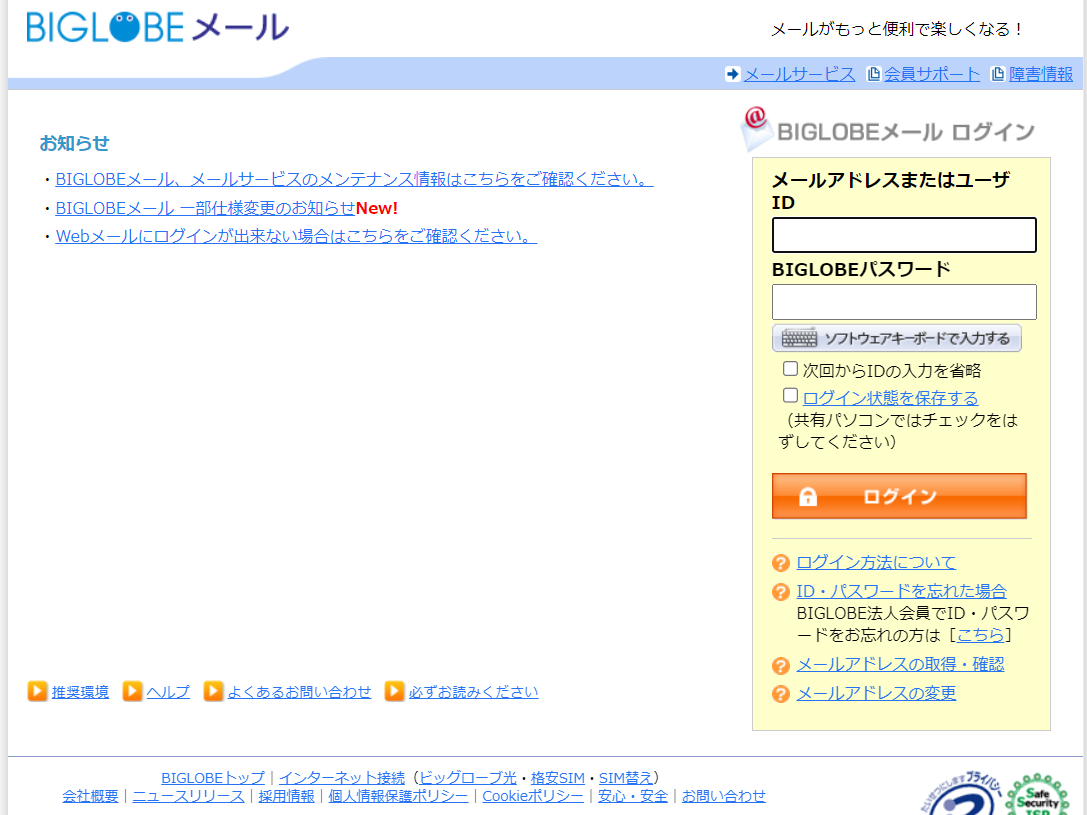Screen dimensions: 1087x815
Task: Open the ニュースリリース footer link
Action: [189, 796]
